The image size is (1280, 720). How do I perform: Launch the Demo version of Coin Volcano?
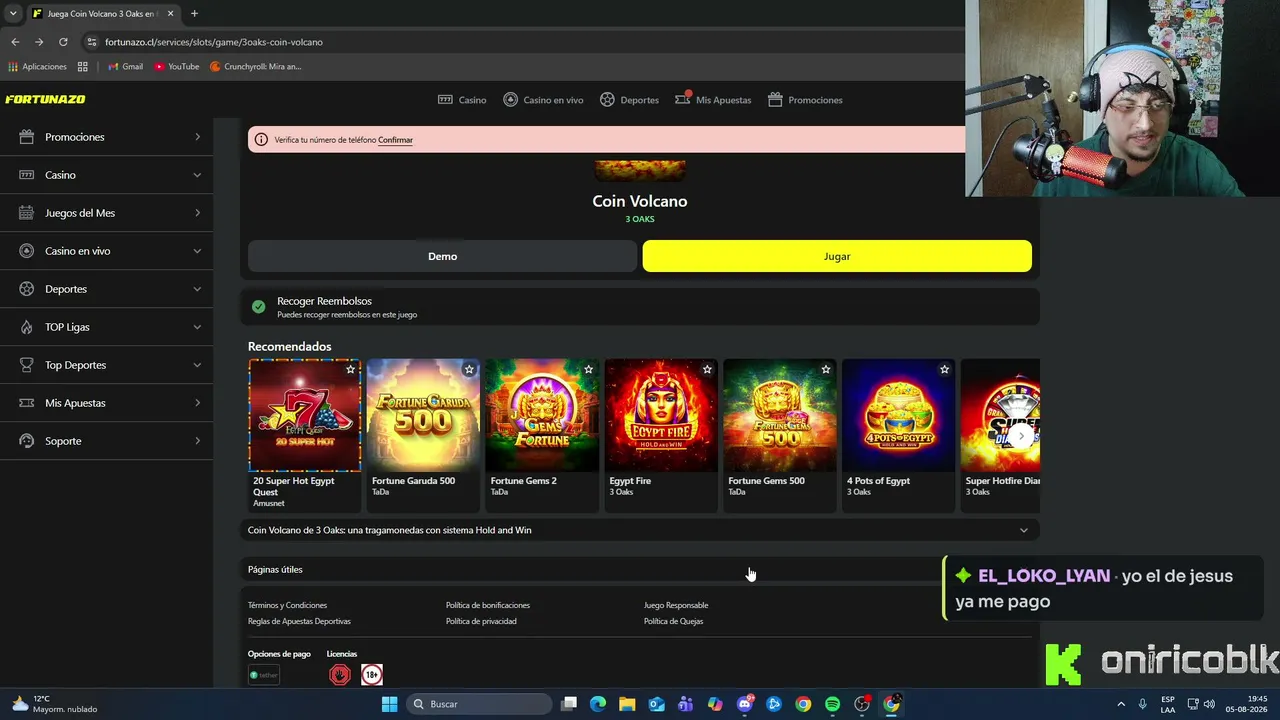pos(442,256)
